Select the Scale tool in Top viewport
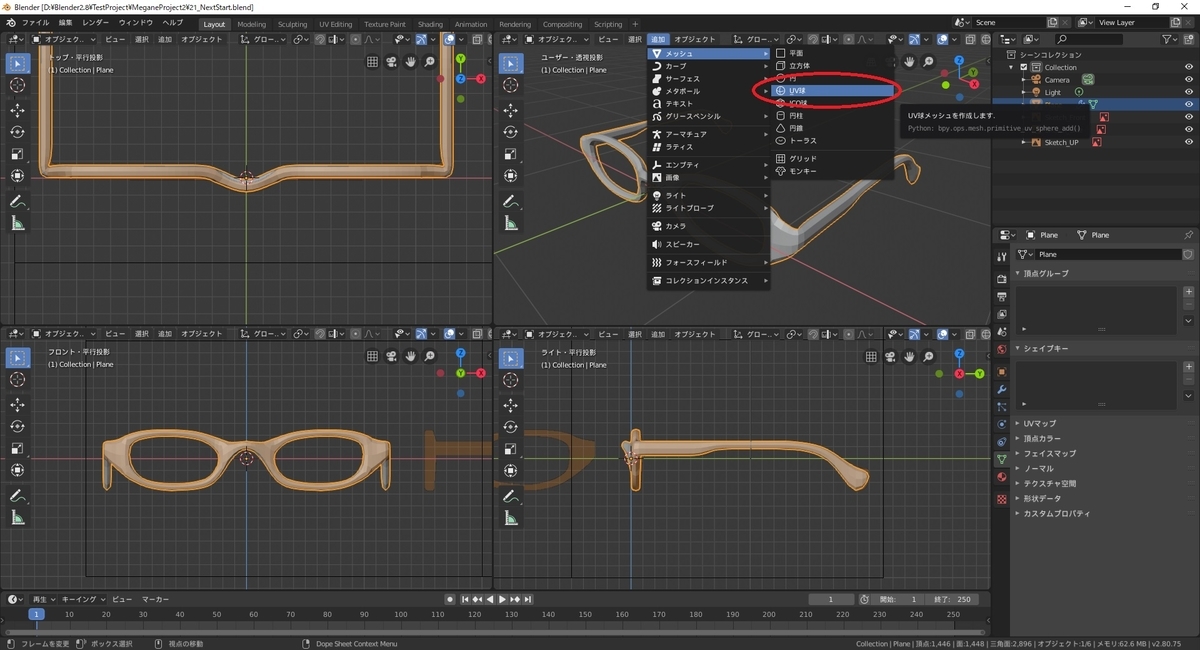The height and width of the screenshot is (650, 1200). 17,154
